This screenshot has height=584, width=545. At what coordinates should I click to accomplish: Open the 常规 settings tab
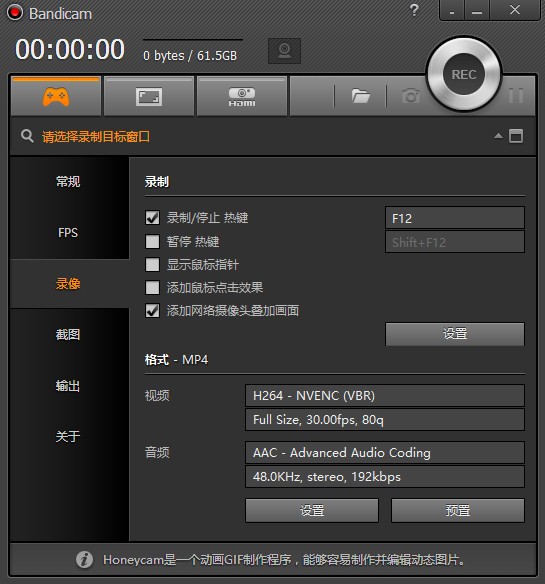(68, 181)
